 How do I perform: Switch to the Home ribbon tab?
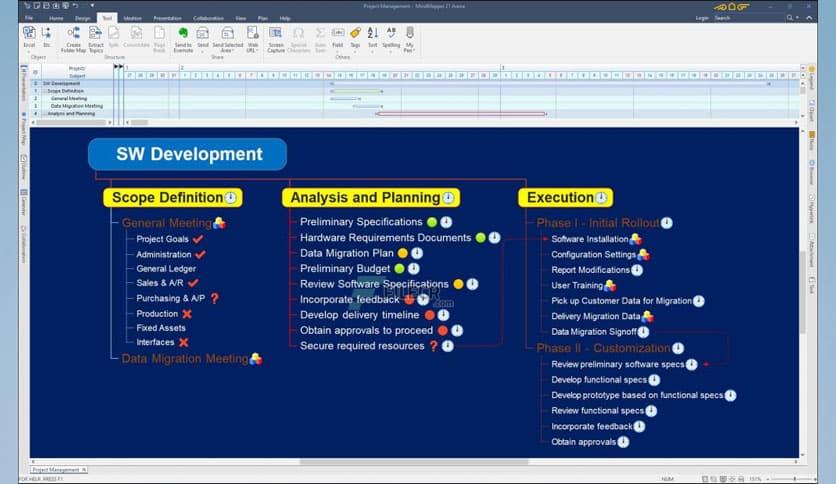[56, 18]
